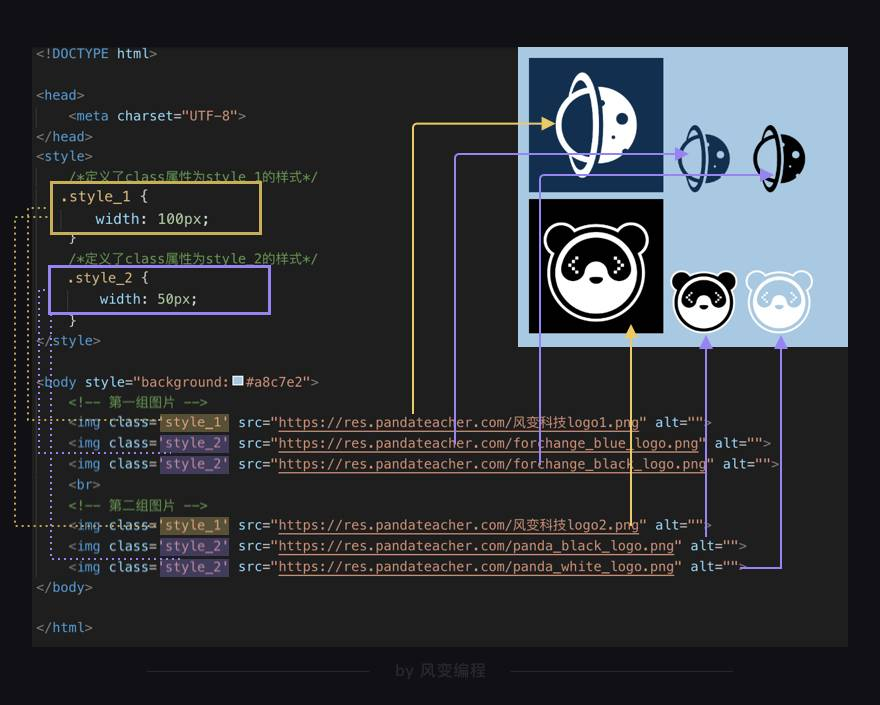Click the closing </style> tag
Viewport: 880px width, 705px height.
[x=68, y=341]
